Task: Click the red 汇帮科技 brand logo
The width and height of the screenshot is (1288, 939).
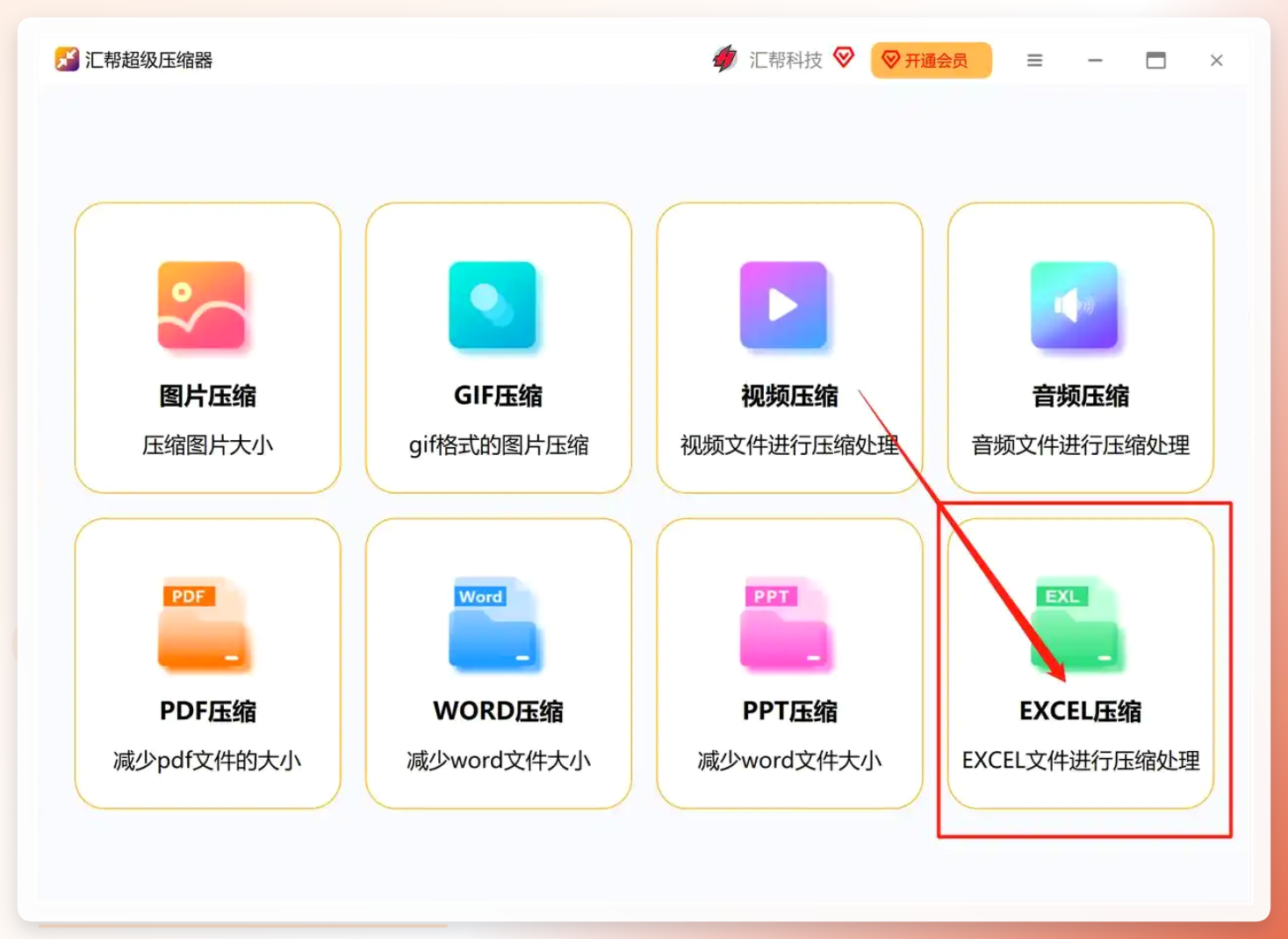Action: pos(724,59)
